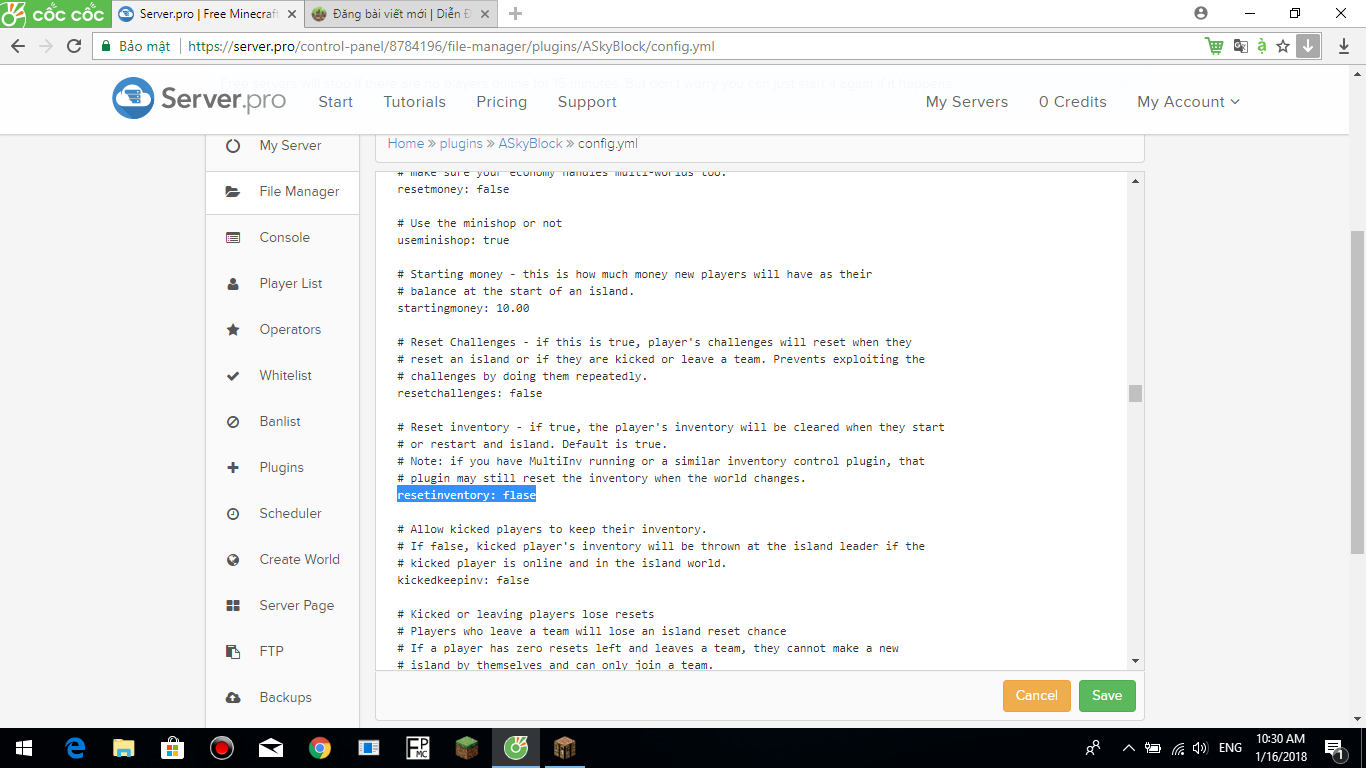Open the Mail app from the taskbar
Viewport: 1366px width, 768px height.
271,748
